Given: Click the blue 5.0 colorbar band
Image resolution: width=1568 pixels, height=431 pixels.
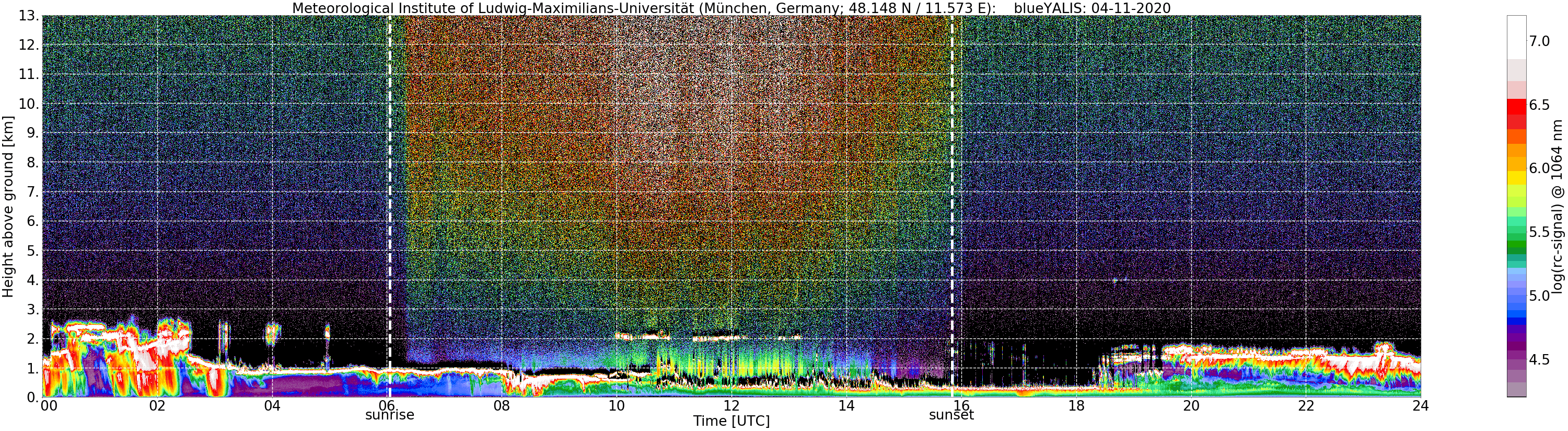Looking at the screenshot, I should 1516,296.
